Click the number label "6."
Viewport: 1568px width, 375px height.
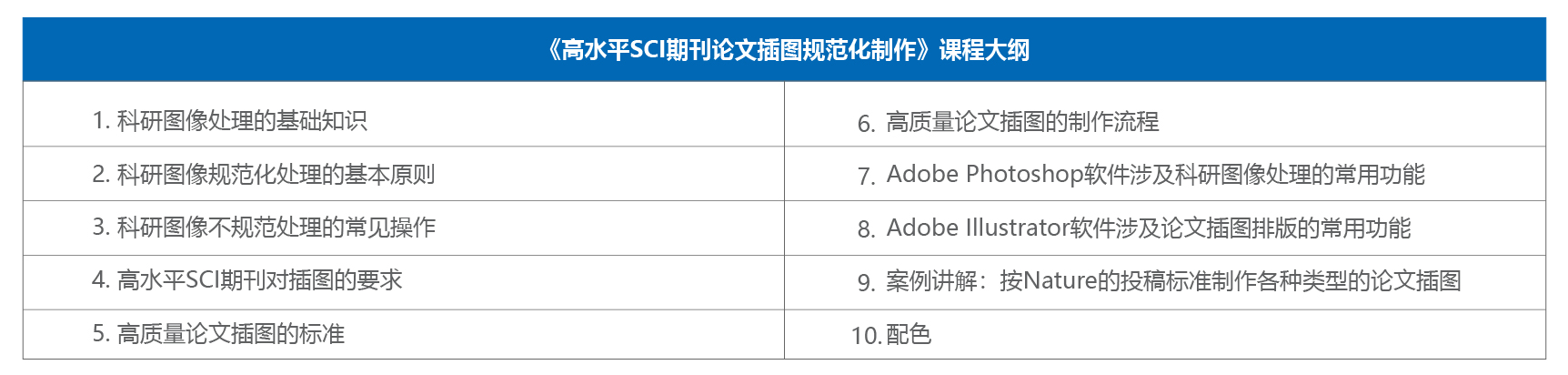(x=867, y=123)
